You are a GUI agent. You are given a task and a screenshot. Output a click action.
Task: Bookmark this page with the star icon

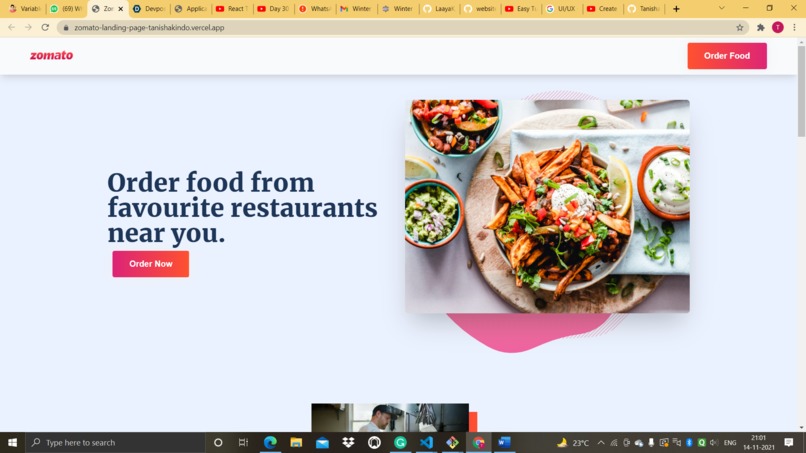coord(740,28)
